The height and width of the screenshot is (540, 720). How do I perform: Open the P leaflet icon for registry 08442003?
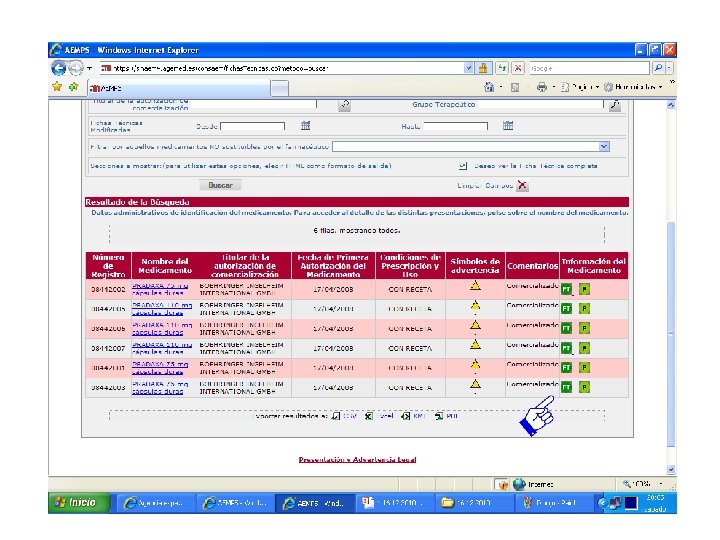[584, 387]
